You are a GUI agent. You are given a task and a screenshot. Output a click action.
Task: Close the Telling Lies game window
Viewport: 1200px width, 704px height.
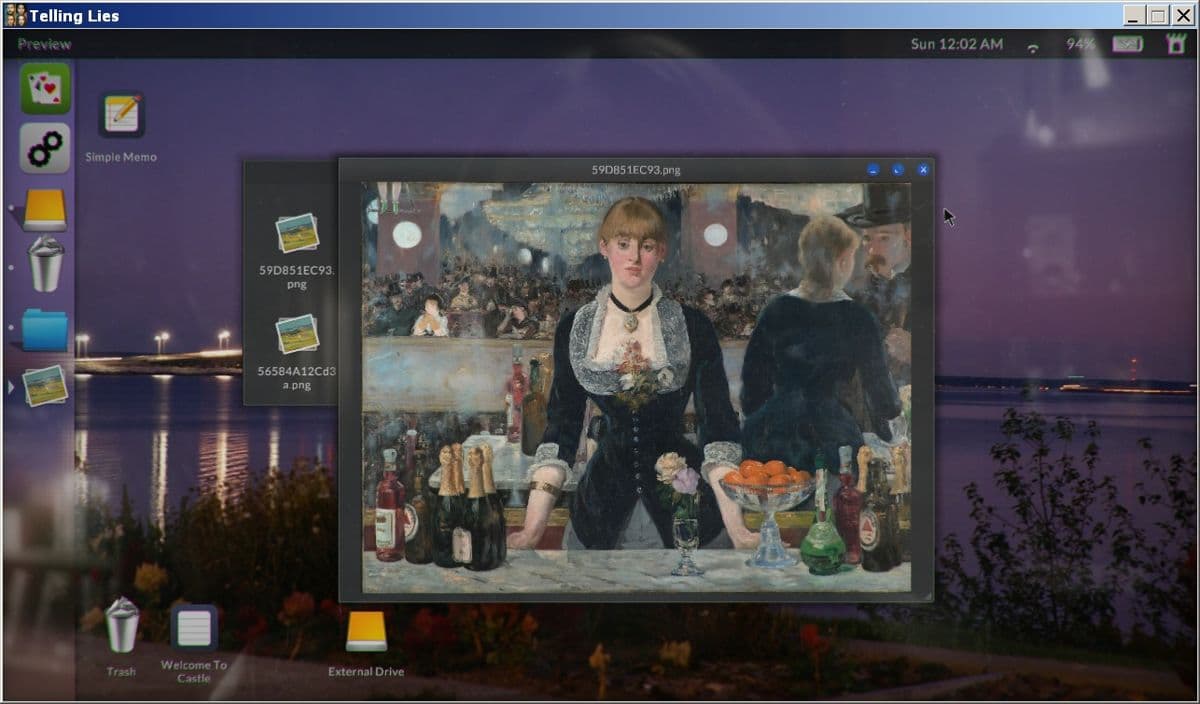[1182, 15]
